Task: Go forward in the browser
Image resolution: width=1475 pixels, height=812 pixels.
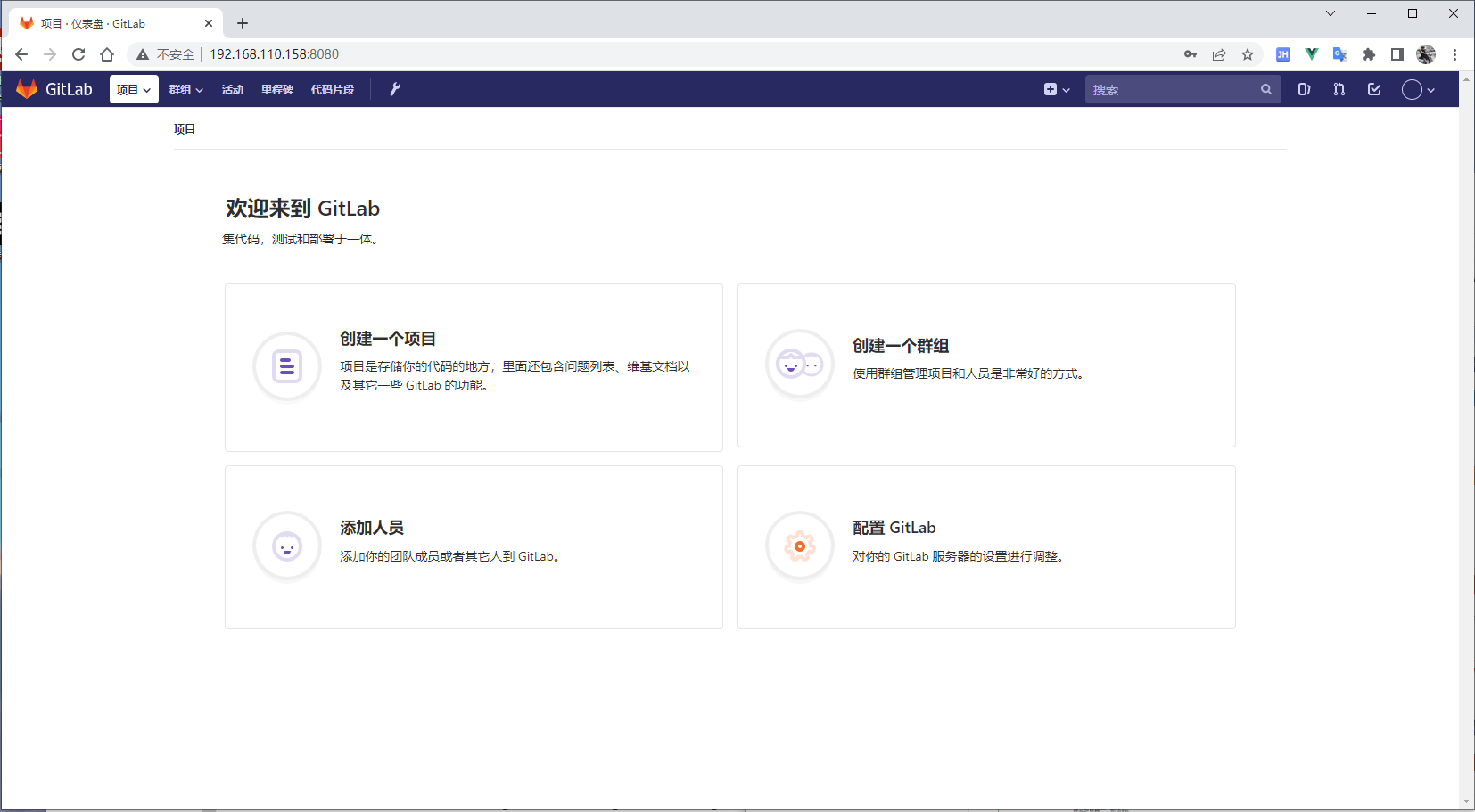Action: 50,54
